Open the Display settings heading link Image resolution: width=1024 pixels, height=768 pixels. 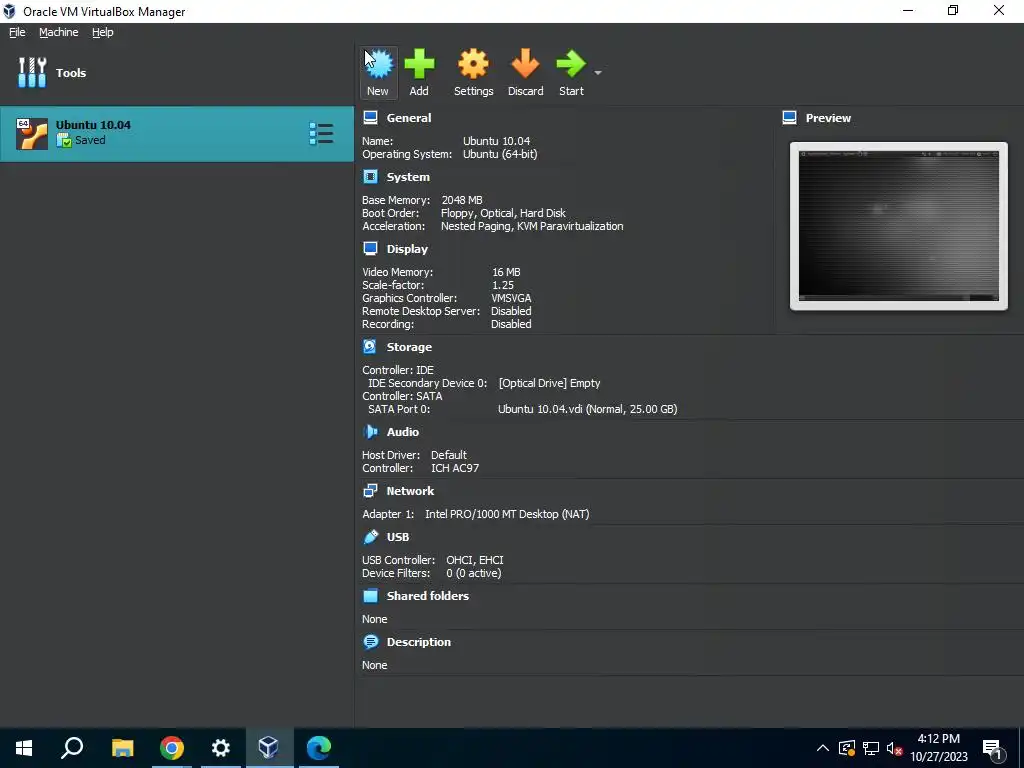coord(407,249)
